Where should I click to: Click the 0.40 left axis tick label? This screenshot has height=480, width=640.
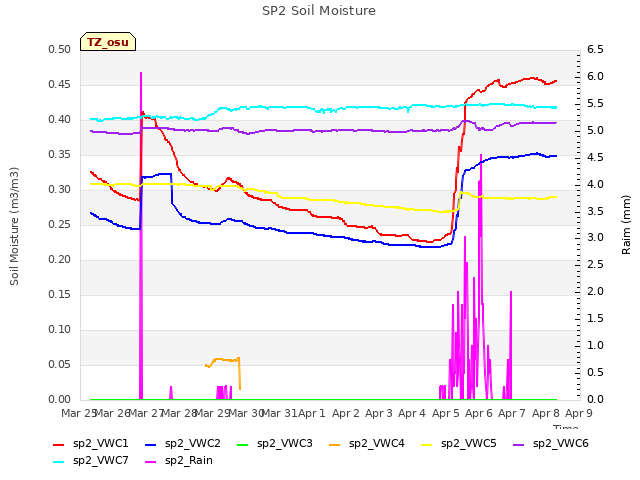[60, 120]
